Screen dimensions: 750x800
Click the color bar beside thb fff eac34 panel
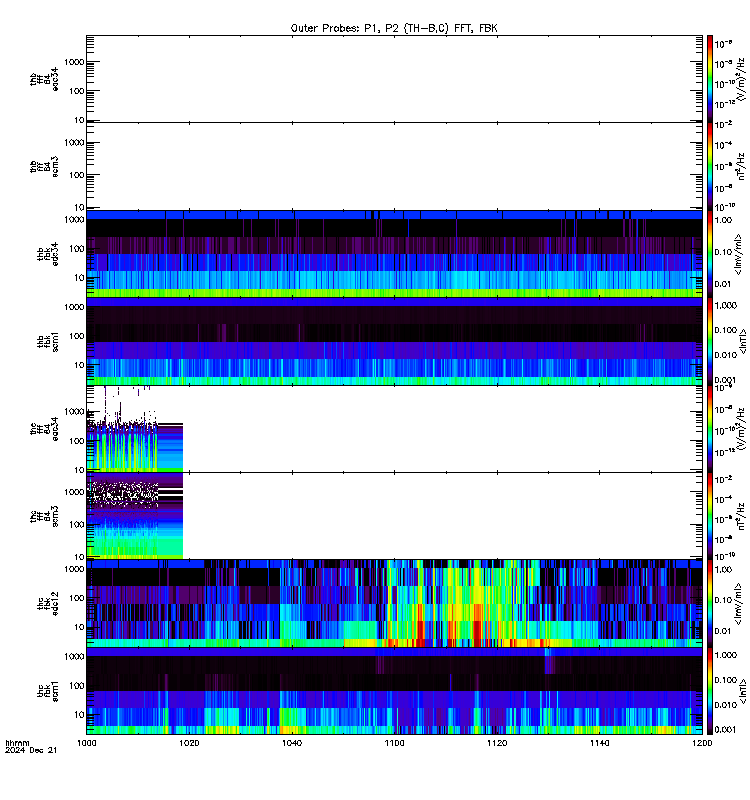710,79
